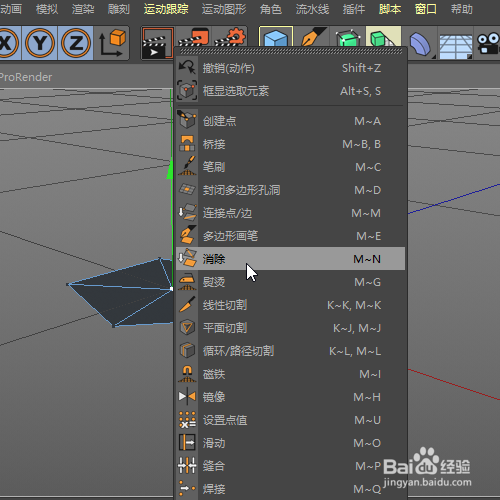Image resolution: width=500 pixels, height=500 pixels.
Task: Click the blue cube primitive icon
Action: click(x=276, y=37)
